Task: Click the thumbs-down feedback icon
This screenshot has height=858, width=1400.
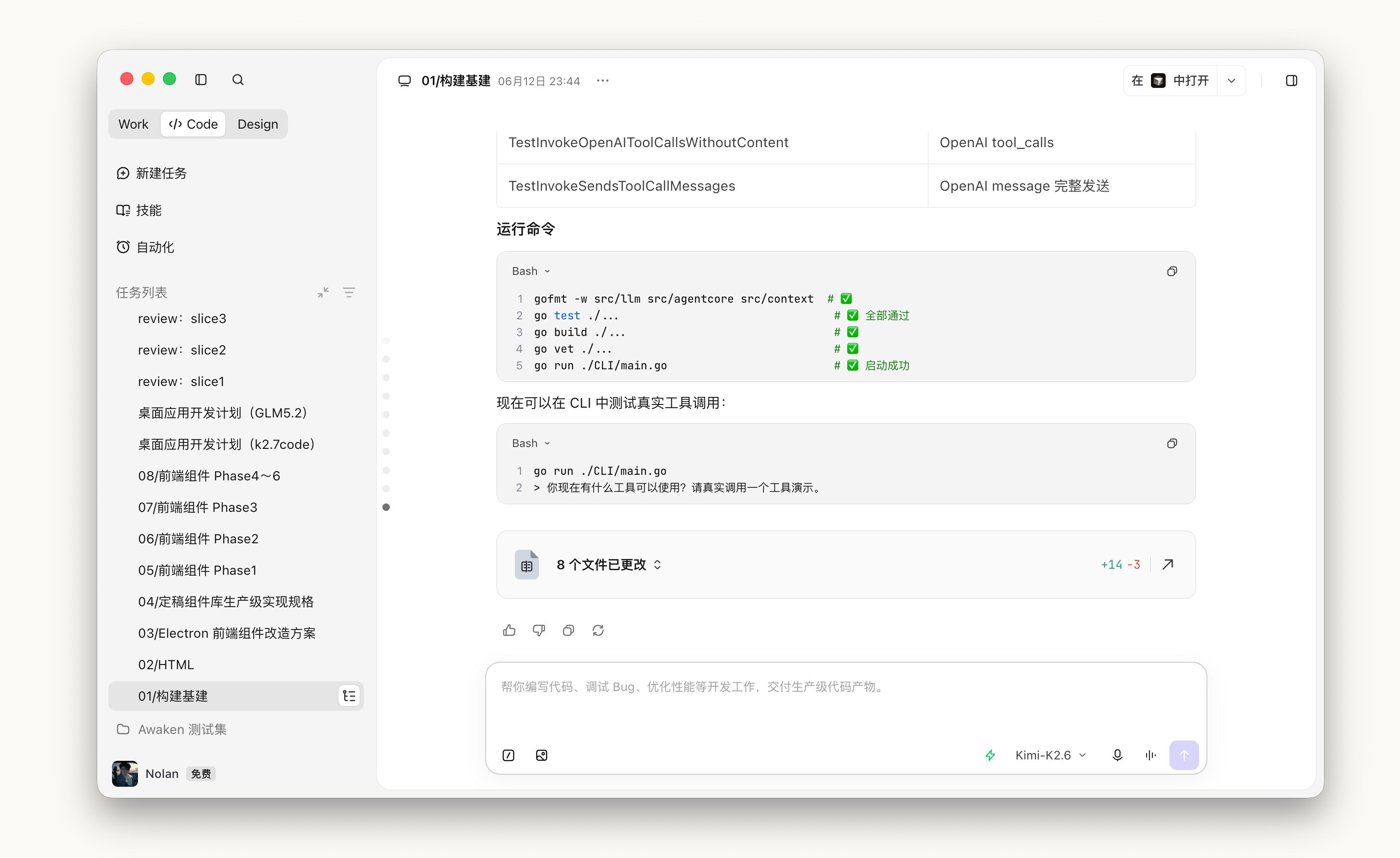Action: click(x=538, y=630)
